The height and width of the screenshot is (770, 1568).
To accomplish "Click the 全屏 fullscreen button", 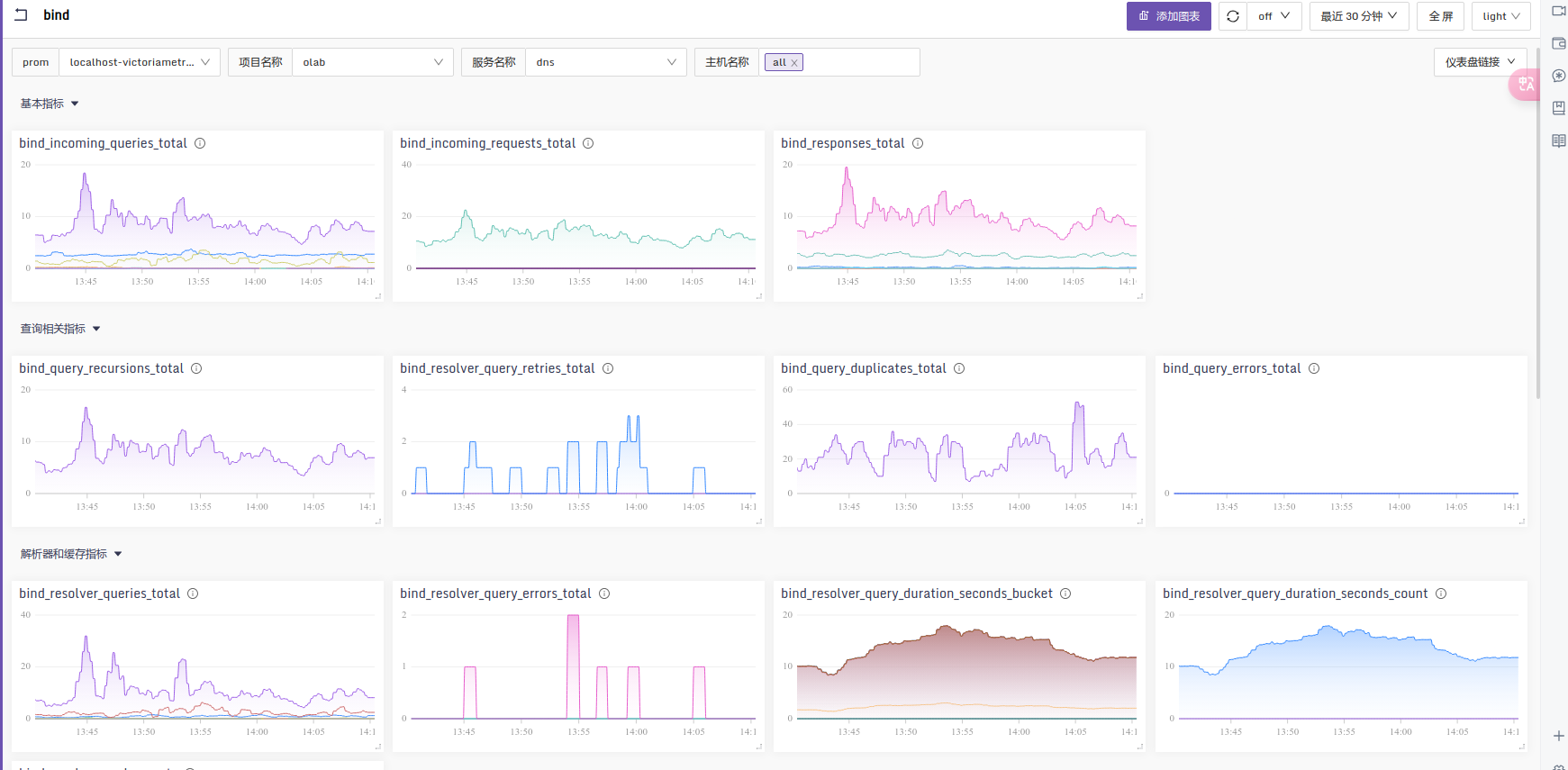I will click(x=1441, y=16).
